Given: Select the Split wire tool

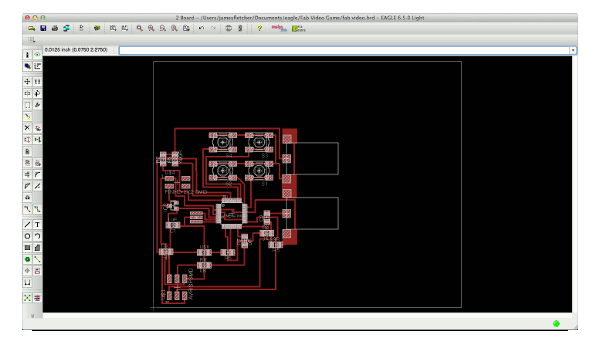Looking at the screenshot, I should pos(27,186).
